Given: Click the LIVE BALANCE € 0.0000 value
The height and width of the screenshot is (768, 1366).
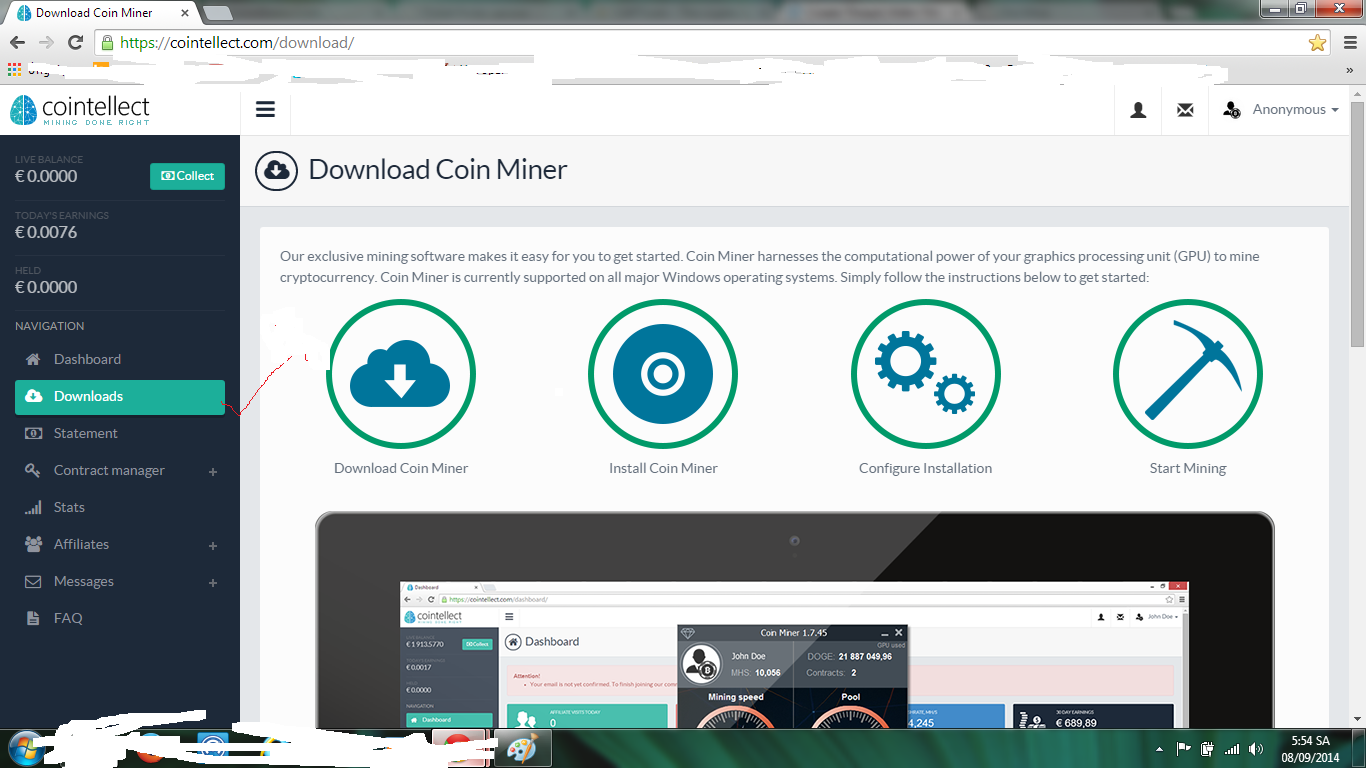Looking at the screenshot, I should coord(46,177).
